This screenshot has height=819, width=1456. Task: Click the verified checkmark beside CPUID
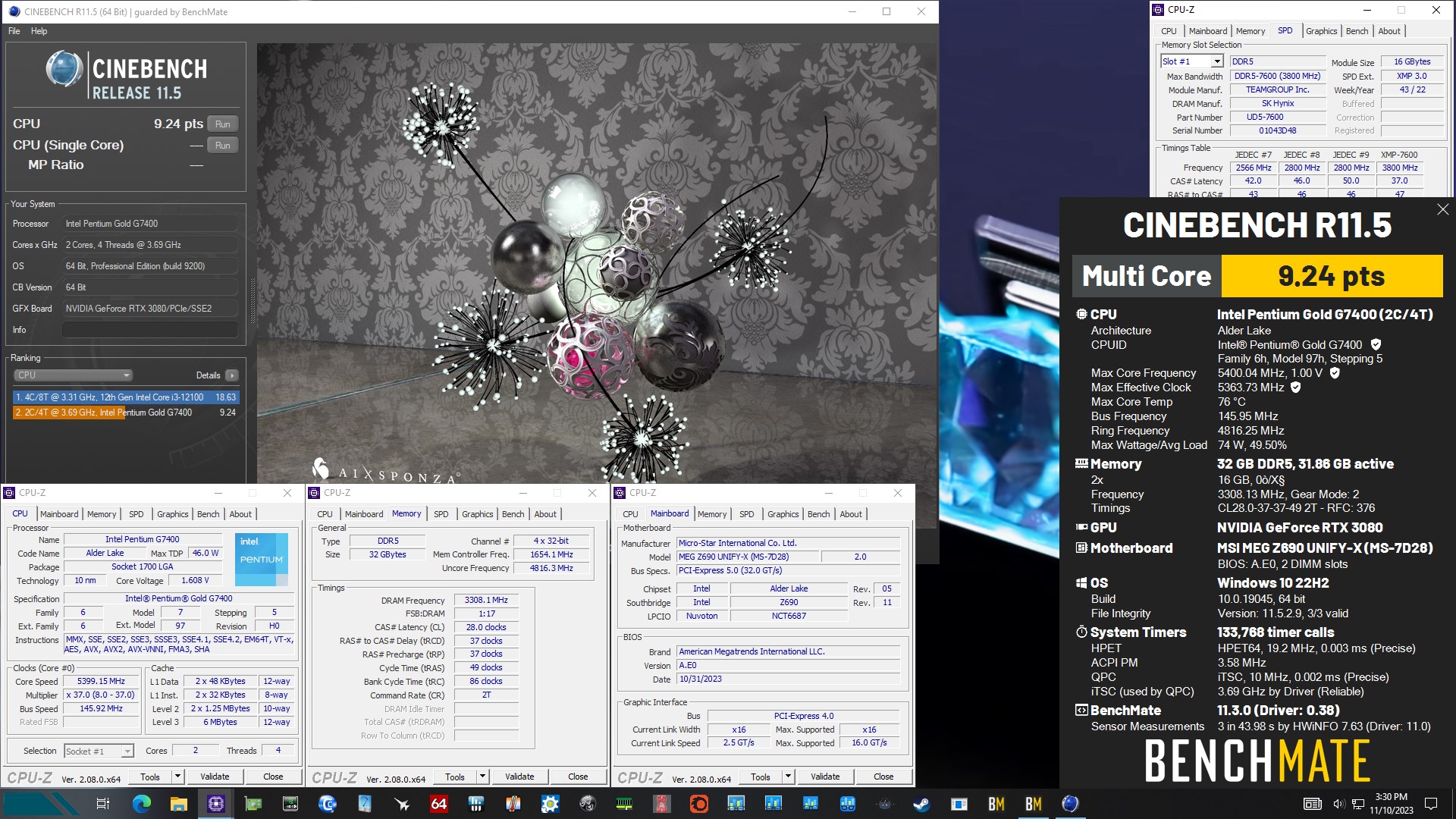coord(1376,345)
